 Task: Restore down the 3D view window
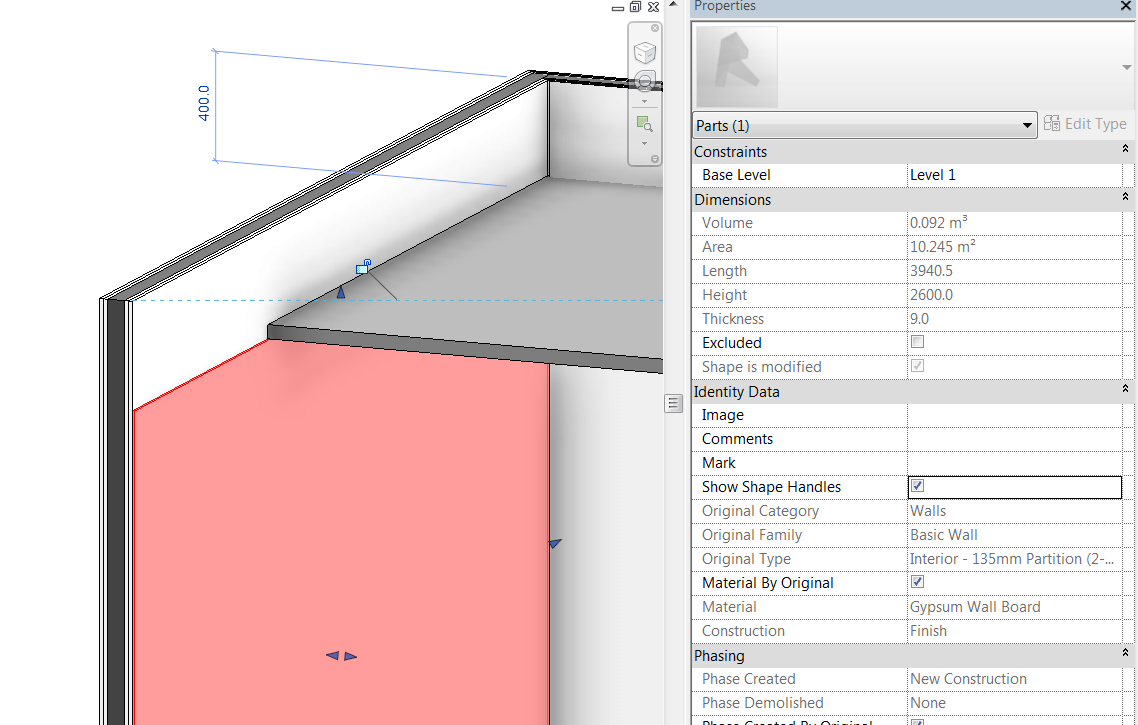pos(636,7)
